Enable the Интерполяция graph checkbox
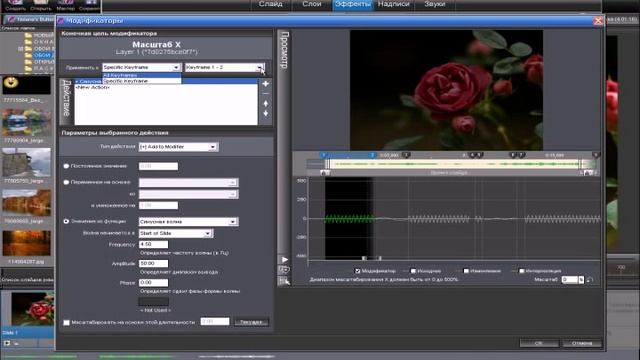 point(522,271)
